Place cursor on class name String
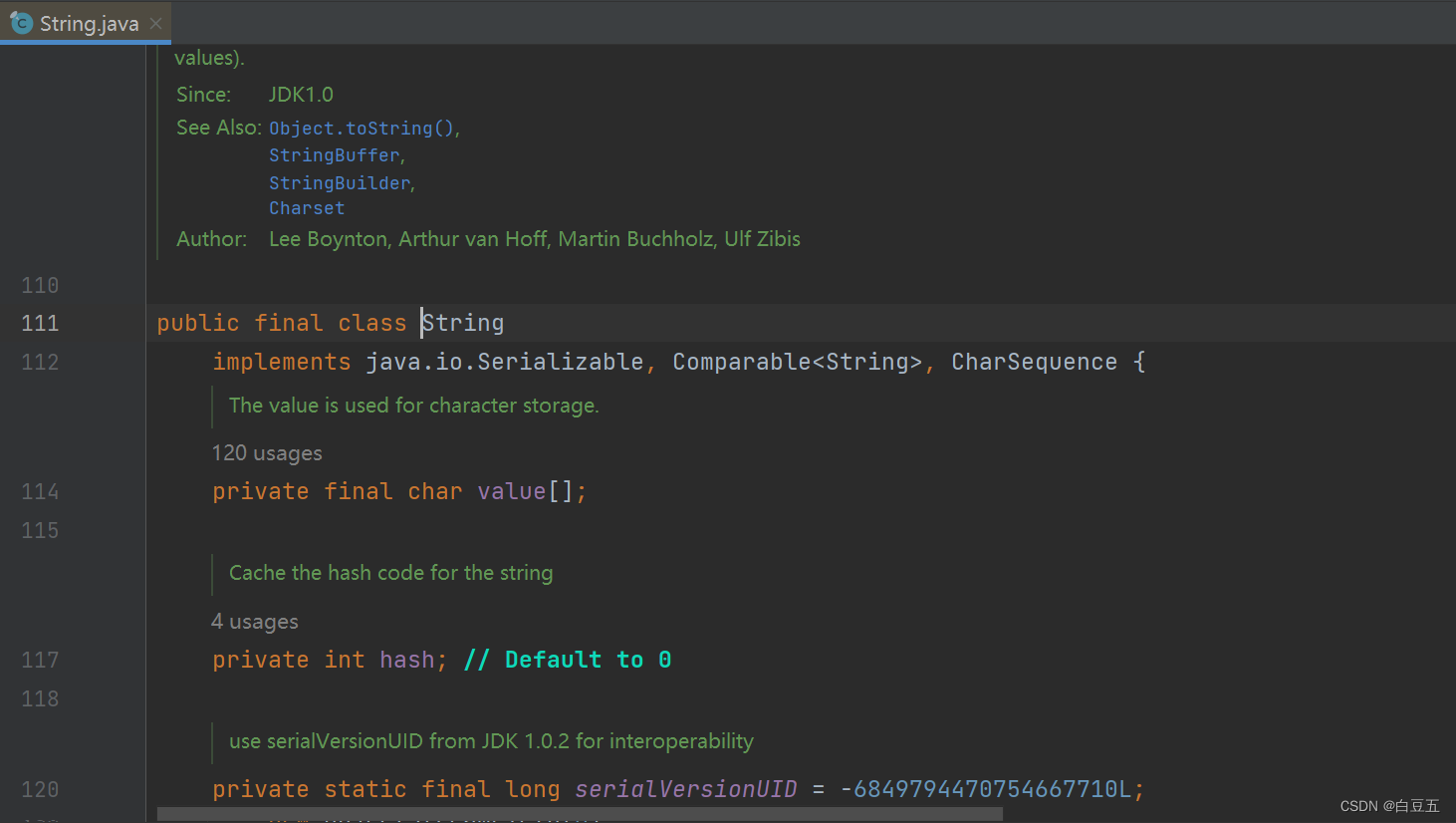This screenshot has width=1456, height=823. point(463,323)
